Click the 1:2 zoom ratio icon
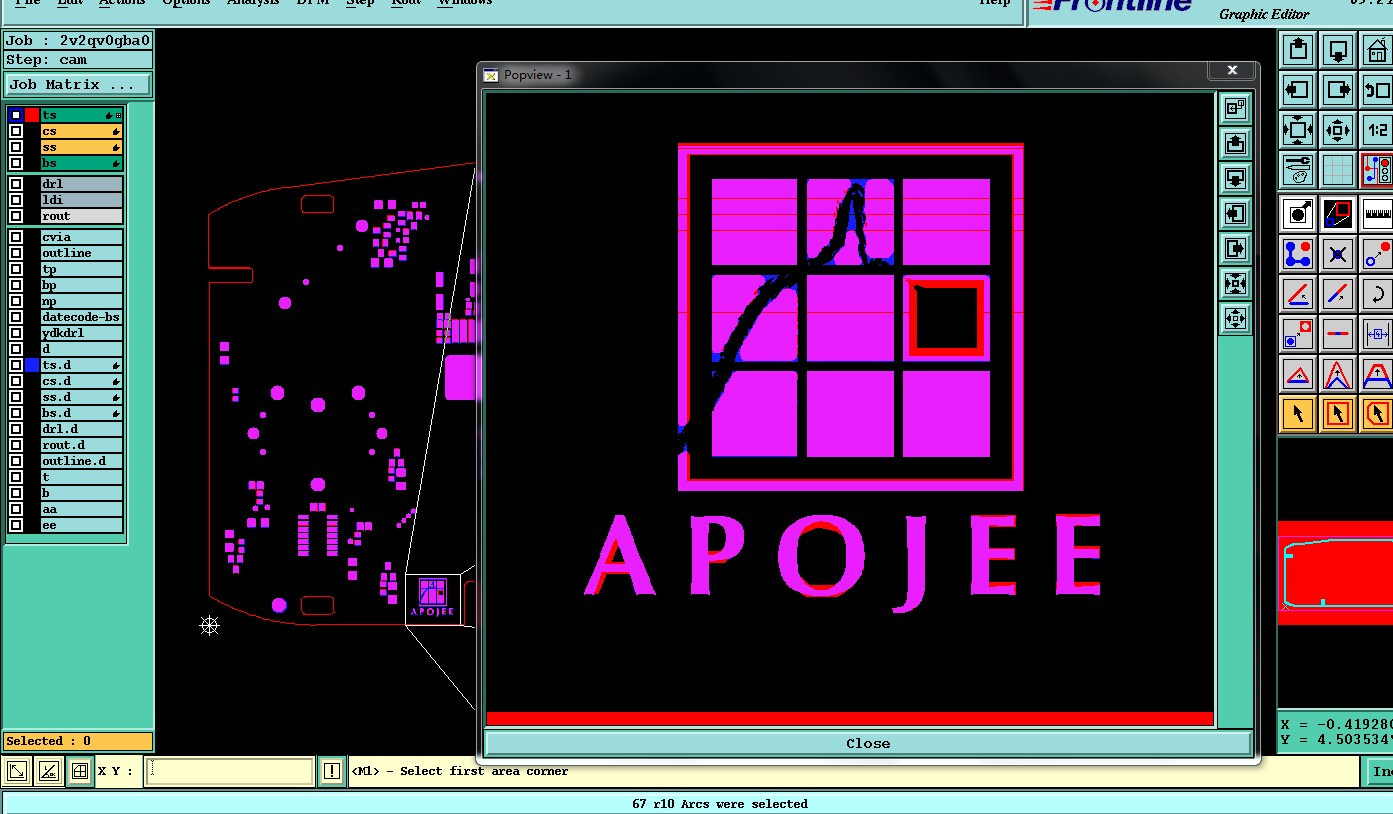The width and height of the screenshot is (1393, 814). (1377, 129)
